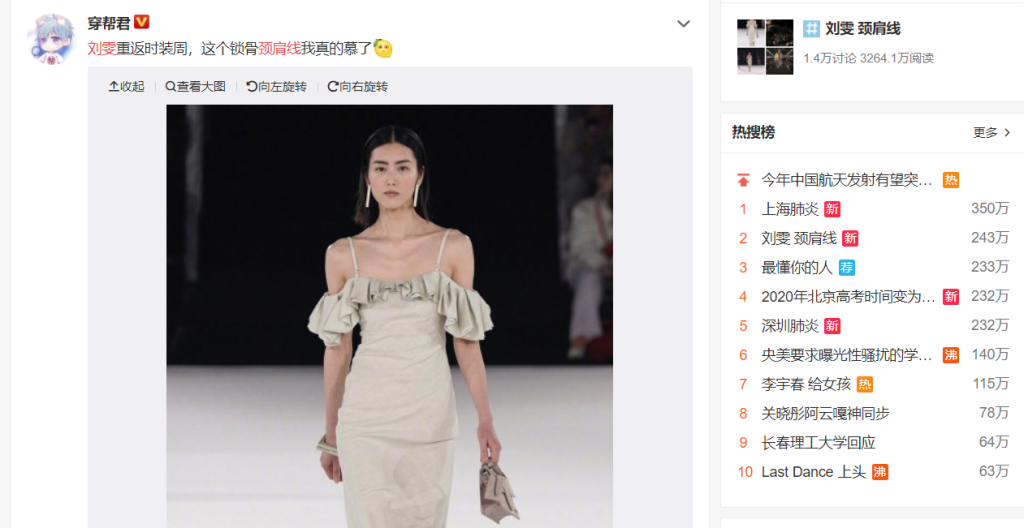The image size is (1024, 528).
Task: Click the 颈肩线 red keyword link
Action: click(279, 48)
